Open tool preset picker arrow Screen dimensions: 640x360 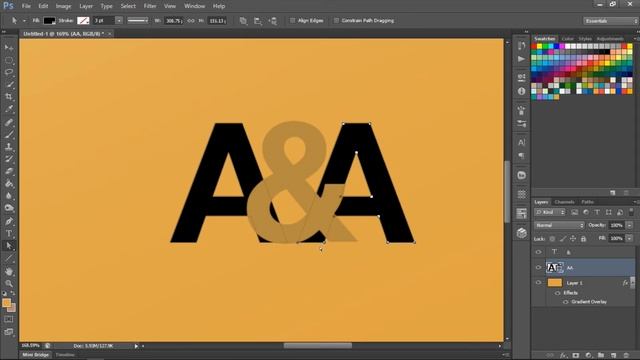24,20
